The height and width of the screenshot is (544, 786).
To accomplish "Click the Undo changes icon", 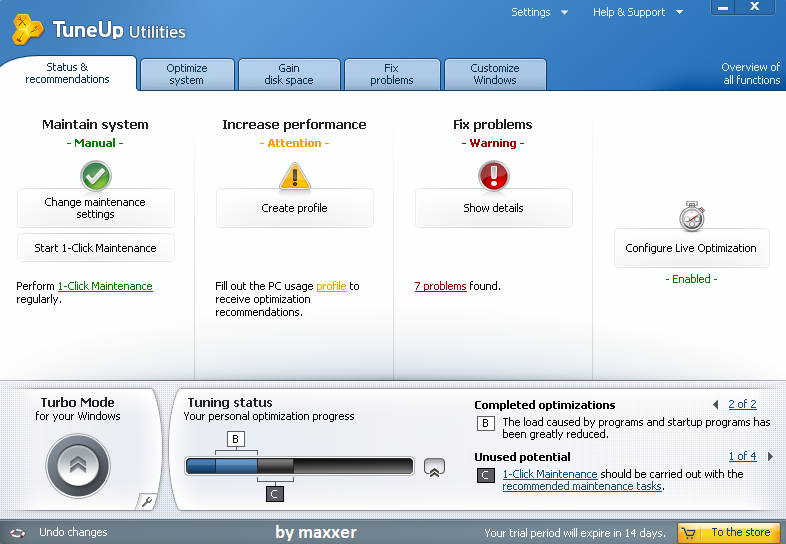I will pos(17,532).
